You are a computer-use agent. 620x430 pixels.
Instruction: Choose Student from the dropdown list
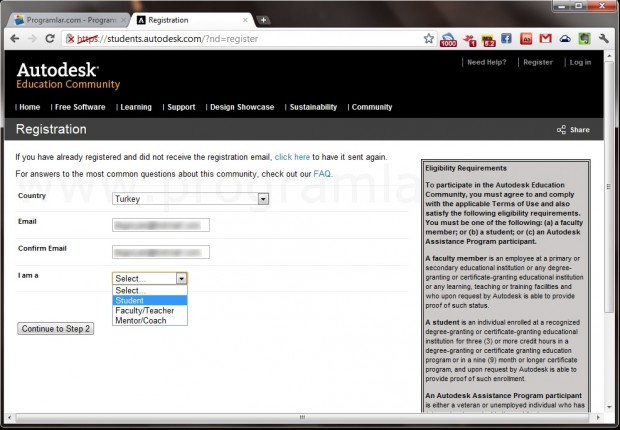pyautogui.click(x=150, y=301)
